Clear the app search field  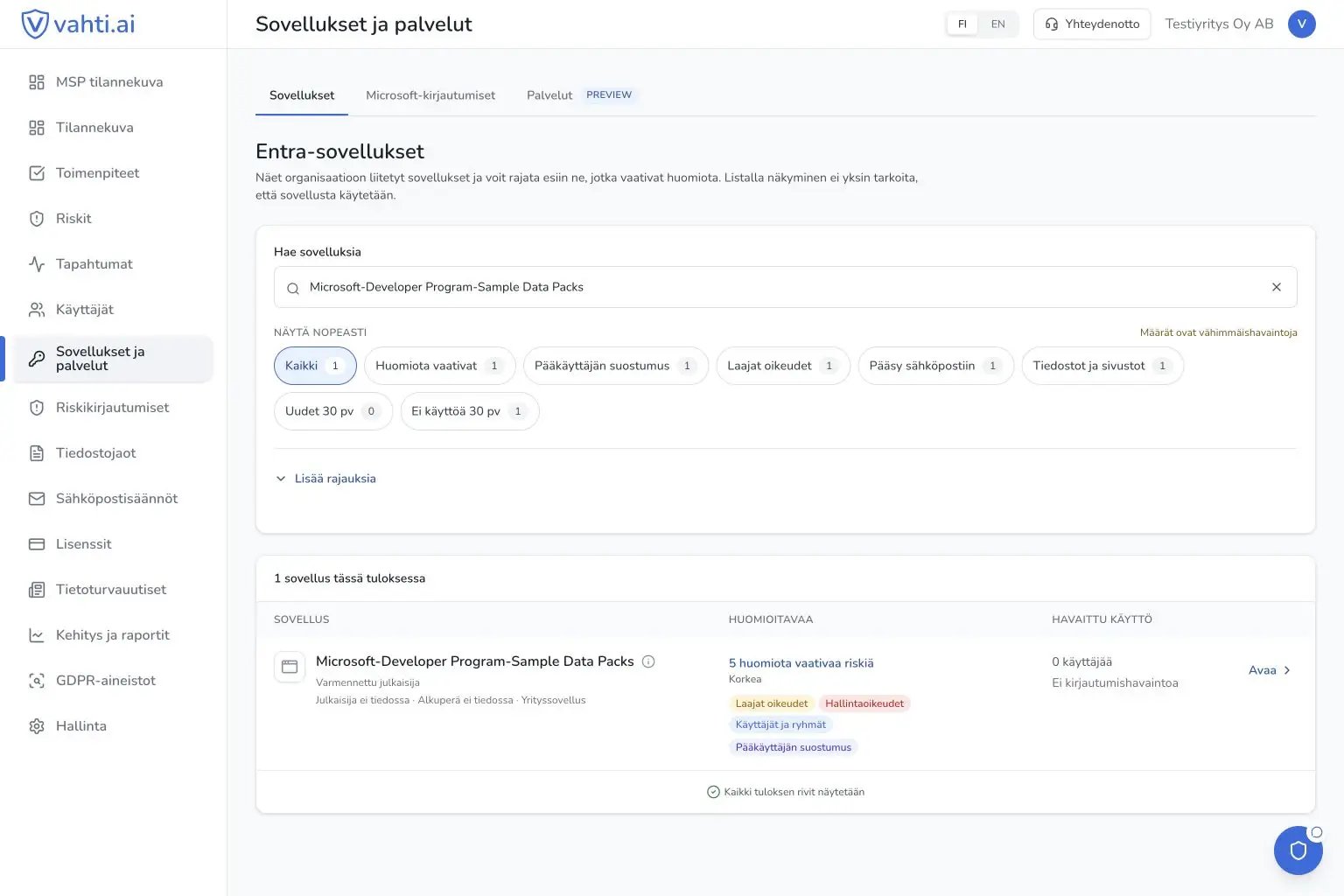(x=1277, y=287)
